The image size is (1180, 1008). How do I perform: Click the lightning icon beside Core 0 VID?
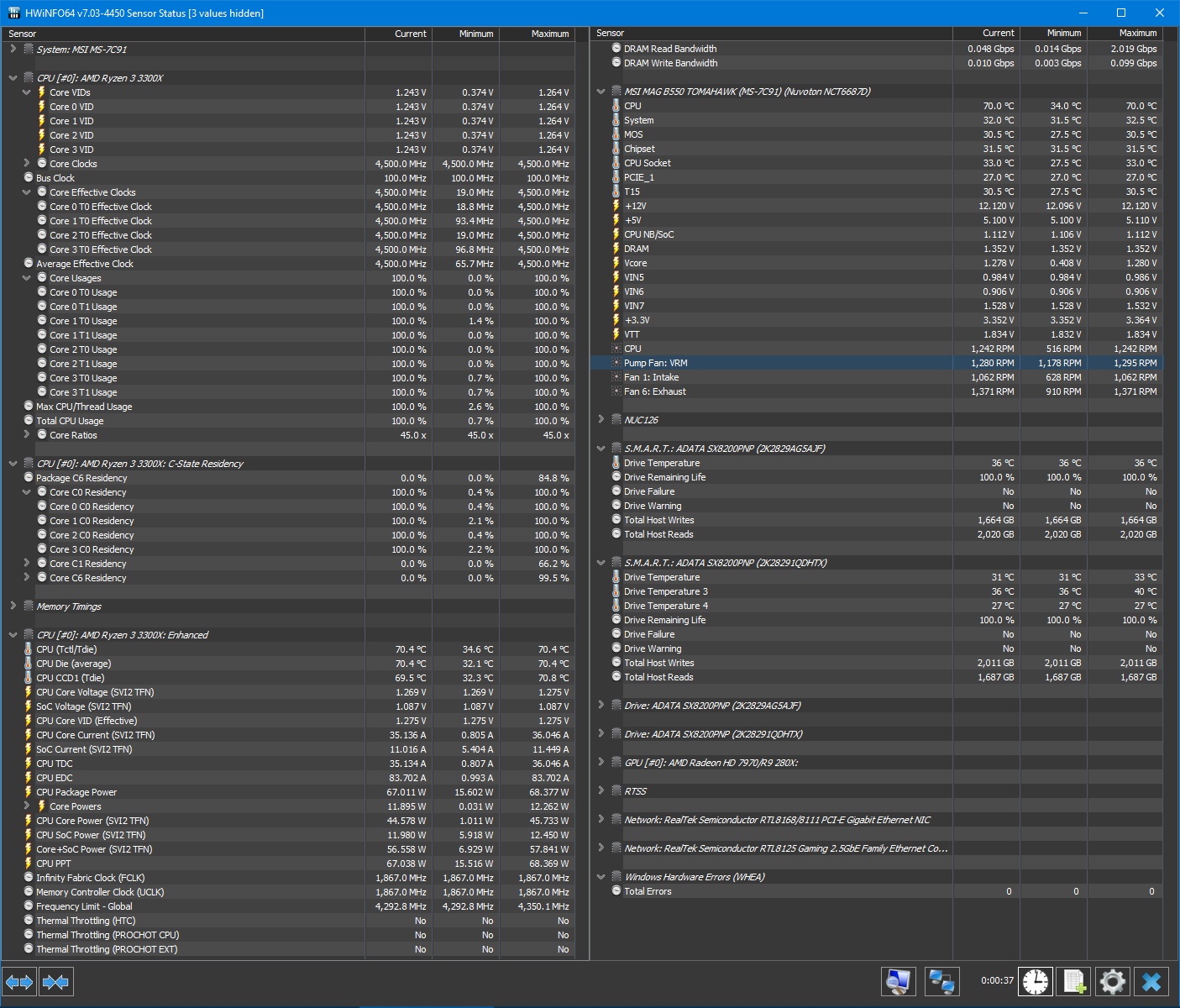point(42,107)
